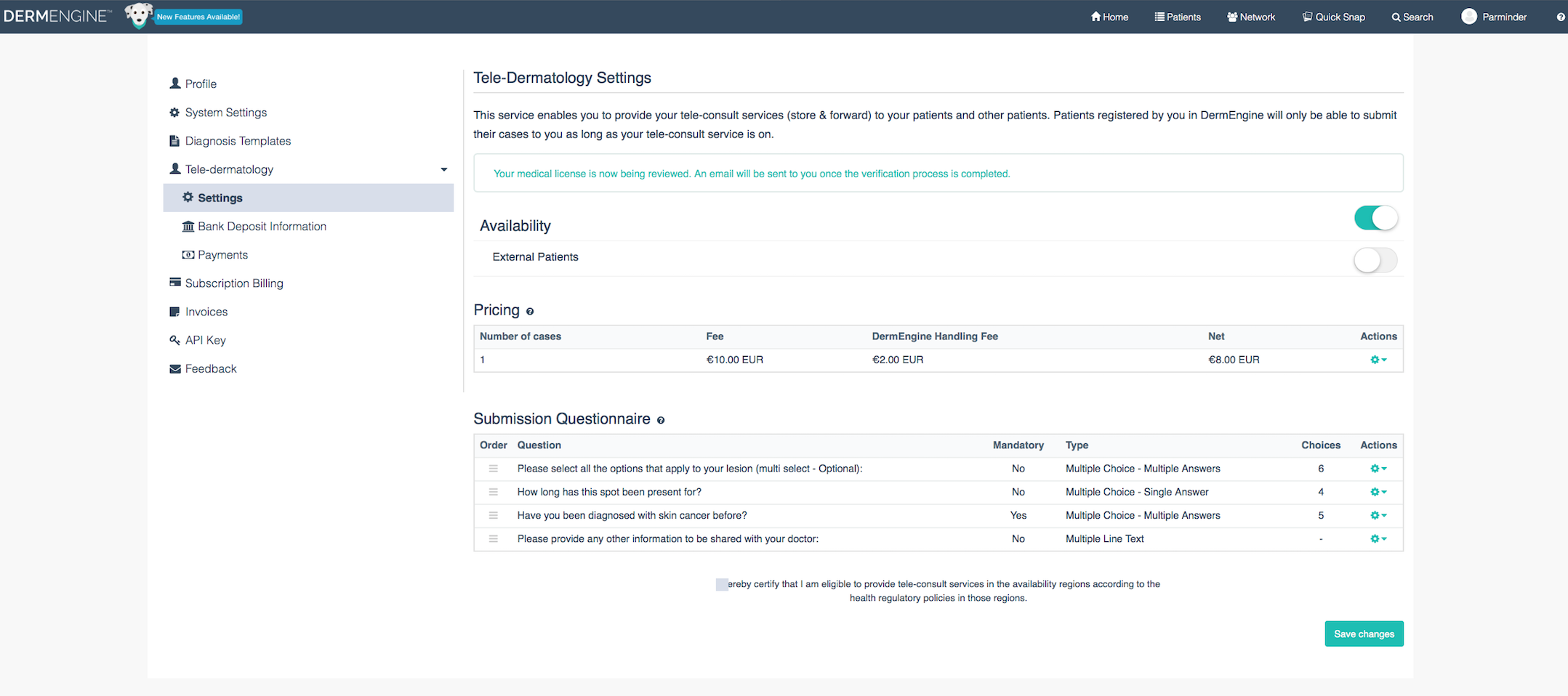Collapse the Tele-dermatology sidebar section arrow
1568x696 pixels.
coord(443,170)
